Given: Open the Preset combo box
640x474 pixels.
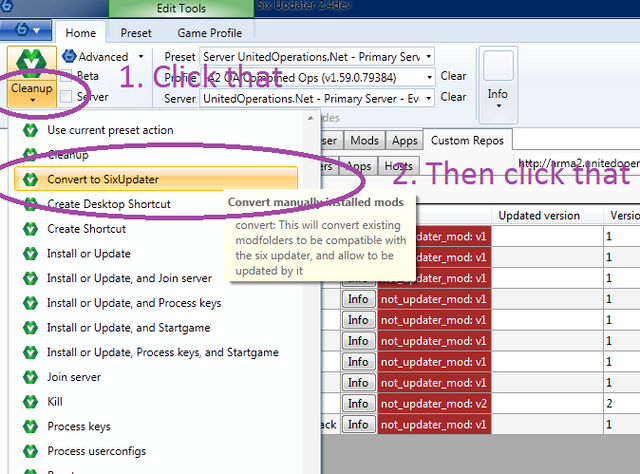Looking at the screenshot, I should pyautogui.click(x=317, y=56).
